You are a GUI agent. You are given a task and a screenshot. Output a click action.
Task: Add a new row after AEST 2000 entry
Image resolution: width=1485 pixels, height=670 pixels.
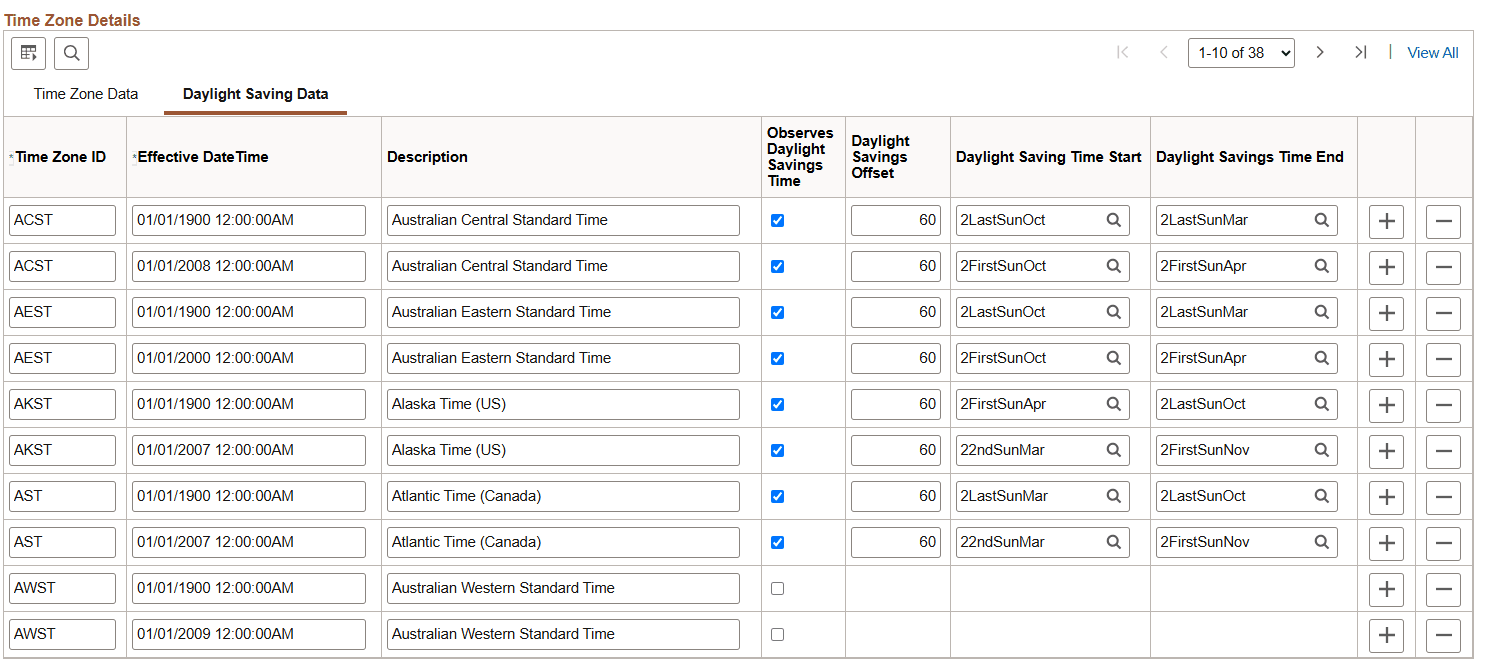(x=1386, y=359)
